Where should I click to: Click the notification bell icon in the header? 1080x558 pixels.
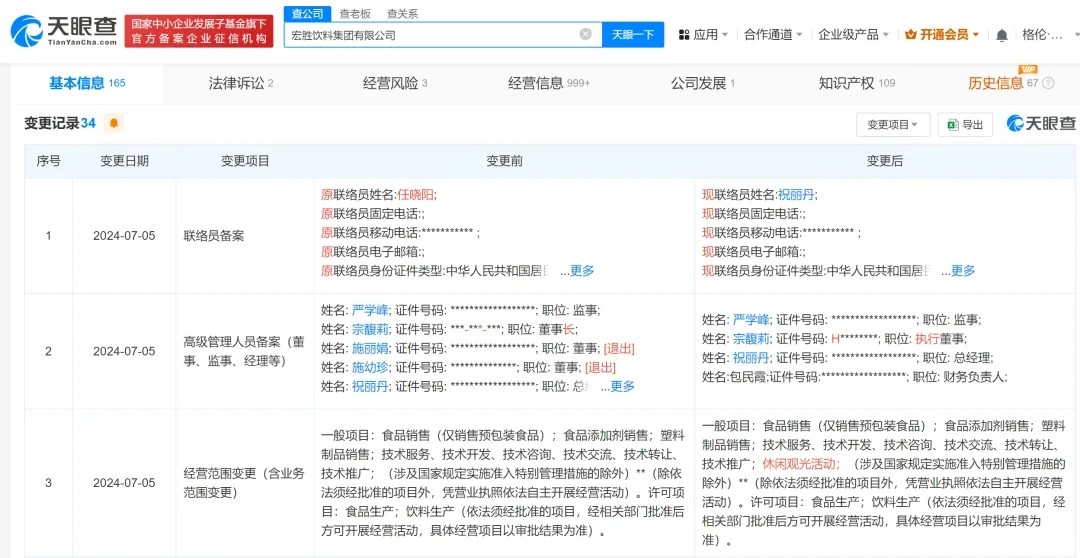pos(1002,35)
